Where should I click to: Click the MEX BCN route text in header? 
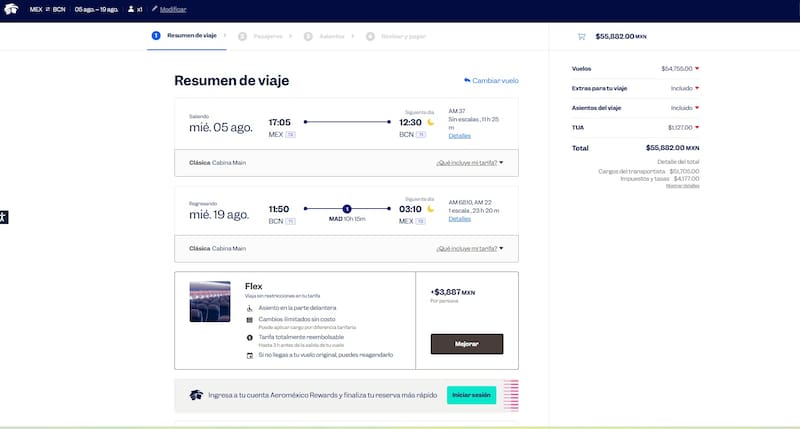coord(47,9)
